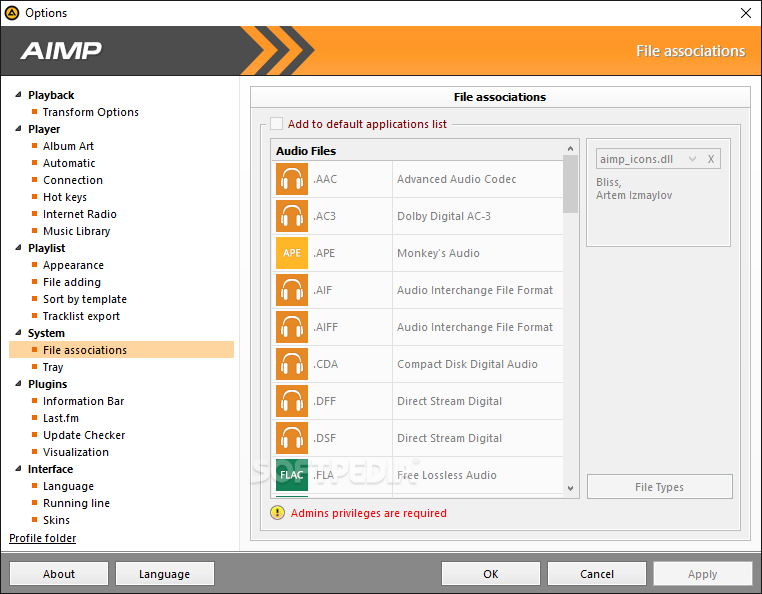Open Visualization plugin settings
This screenshot has height=594, width=762.
[76, 453]
